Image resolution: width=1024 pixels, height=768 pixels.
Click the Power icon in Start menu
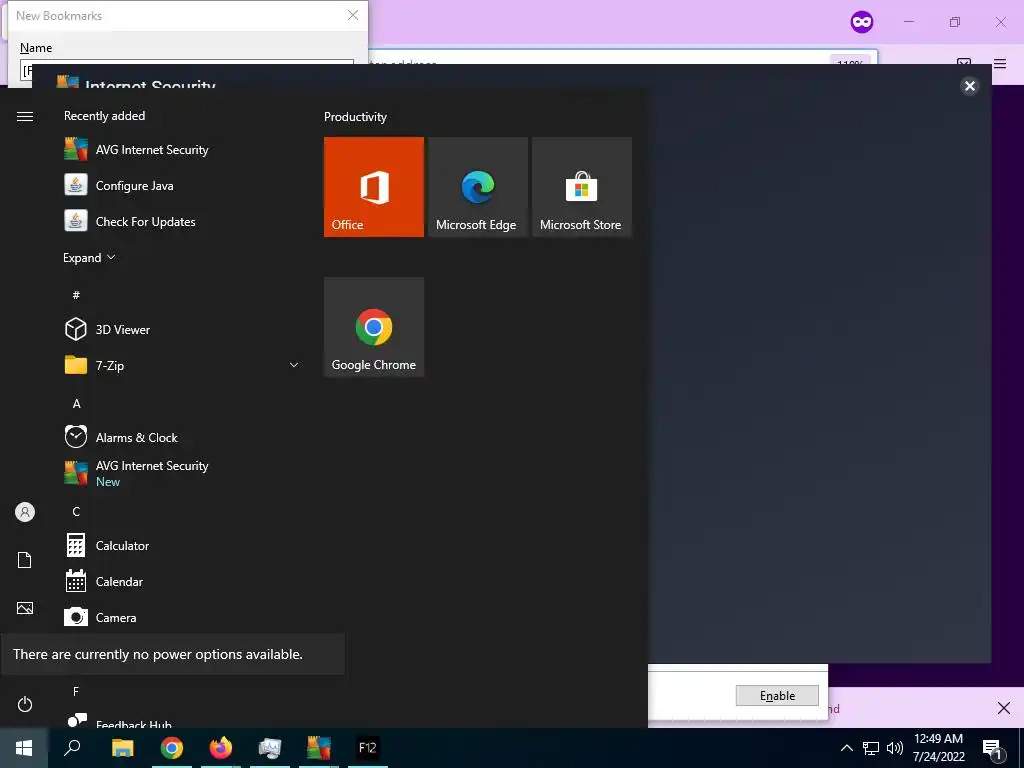click(x=25, y=704)
